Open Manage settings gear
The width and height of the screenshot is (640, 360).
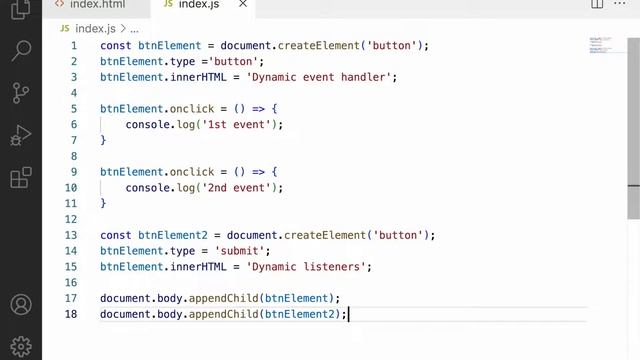click(x=21, y=347)
